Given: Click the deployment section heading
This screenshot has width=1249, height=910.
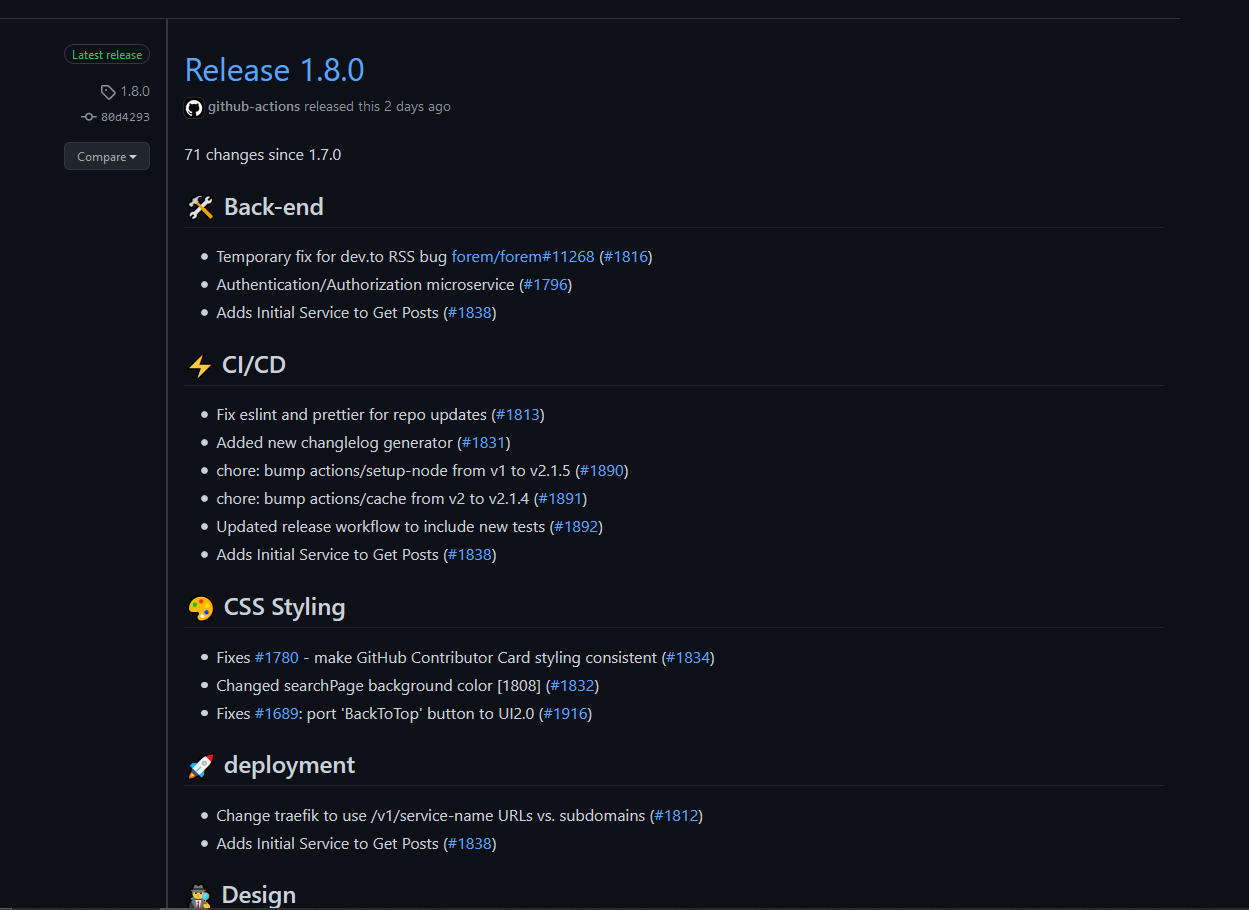Looking at the screenshot, I should 289,765.
